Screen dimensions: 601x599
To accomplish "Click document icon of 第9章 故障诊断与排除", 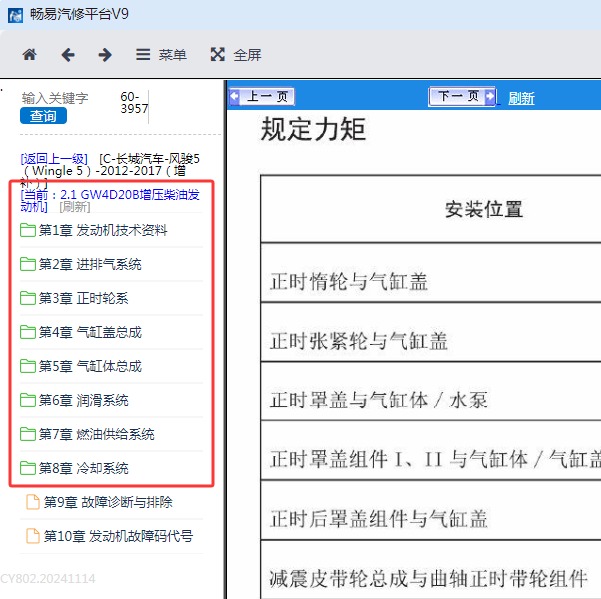I will click(33, 502).
